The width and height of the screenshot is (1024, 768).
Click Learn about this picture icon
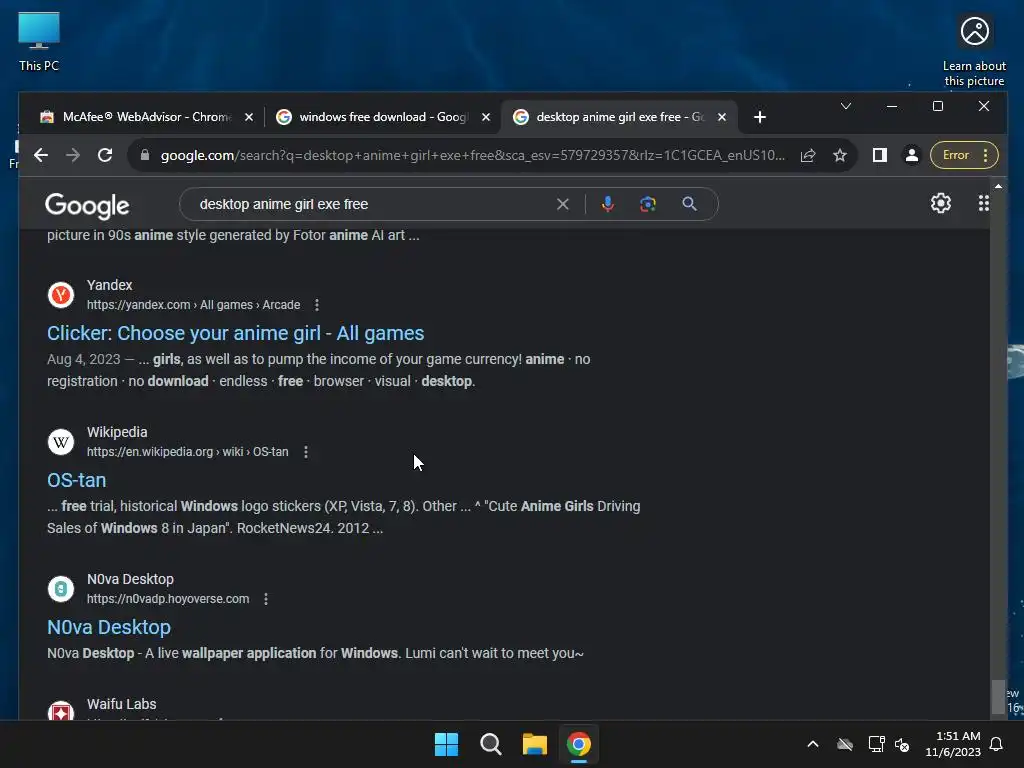click(x=974, y=51)
